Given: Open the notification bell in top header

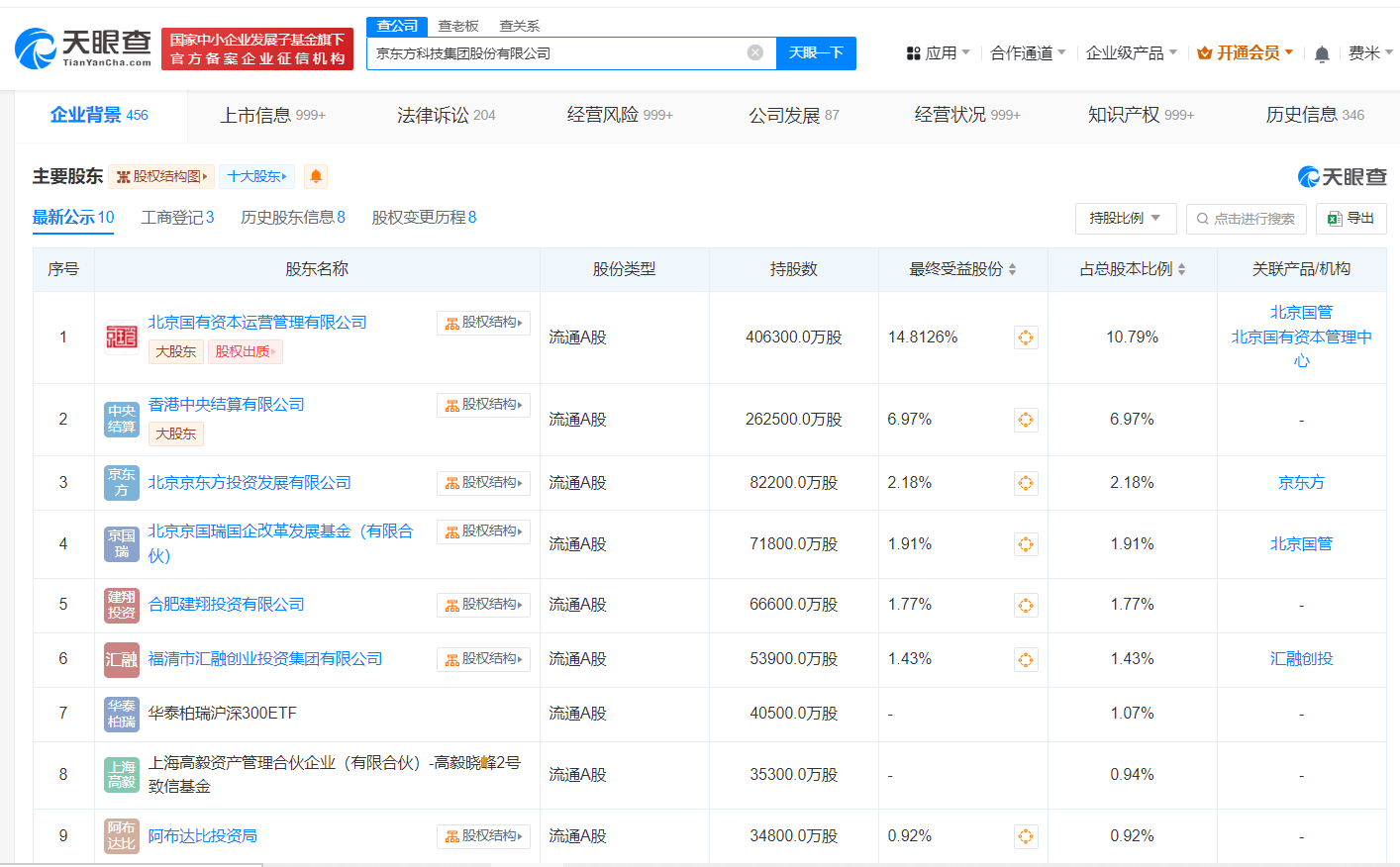Looking at the screenshot, I should (1321, 52).
